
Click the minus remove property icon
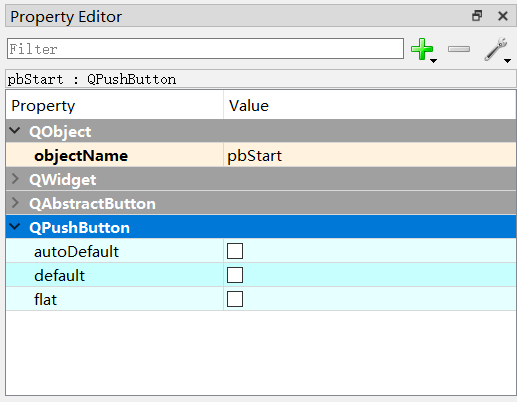click(x=459, y=49)
